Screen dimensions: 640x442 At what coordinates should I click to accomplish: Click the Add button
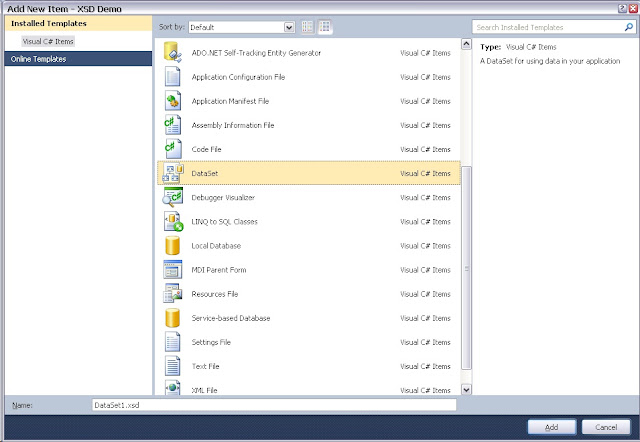551,427
